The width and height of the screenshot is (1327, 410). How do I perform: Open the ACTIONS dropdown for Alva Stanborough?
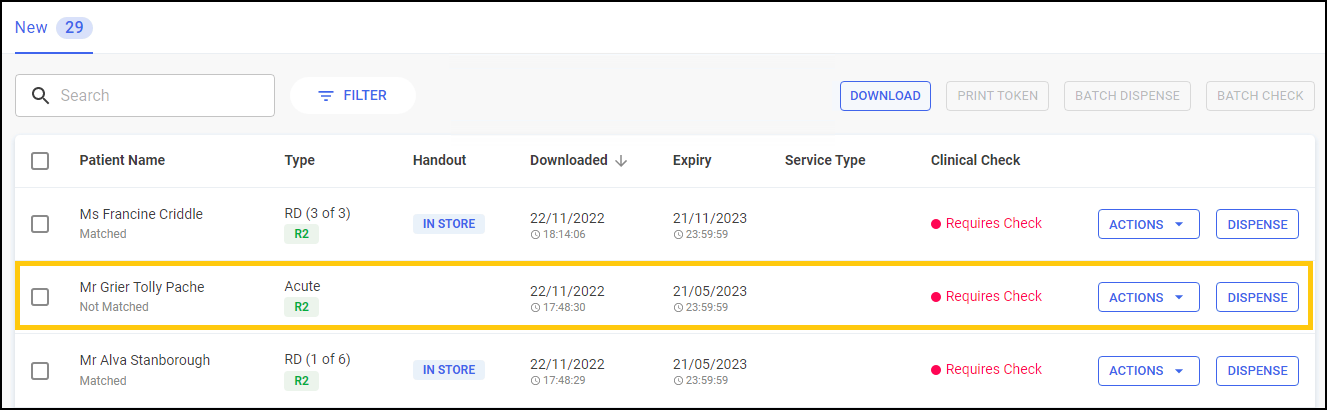1148,370
